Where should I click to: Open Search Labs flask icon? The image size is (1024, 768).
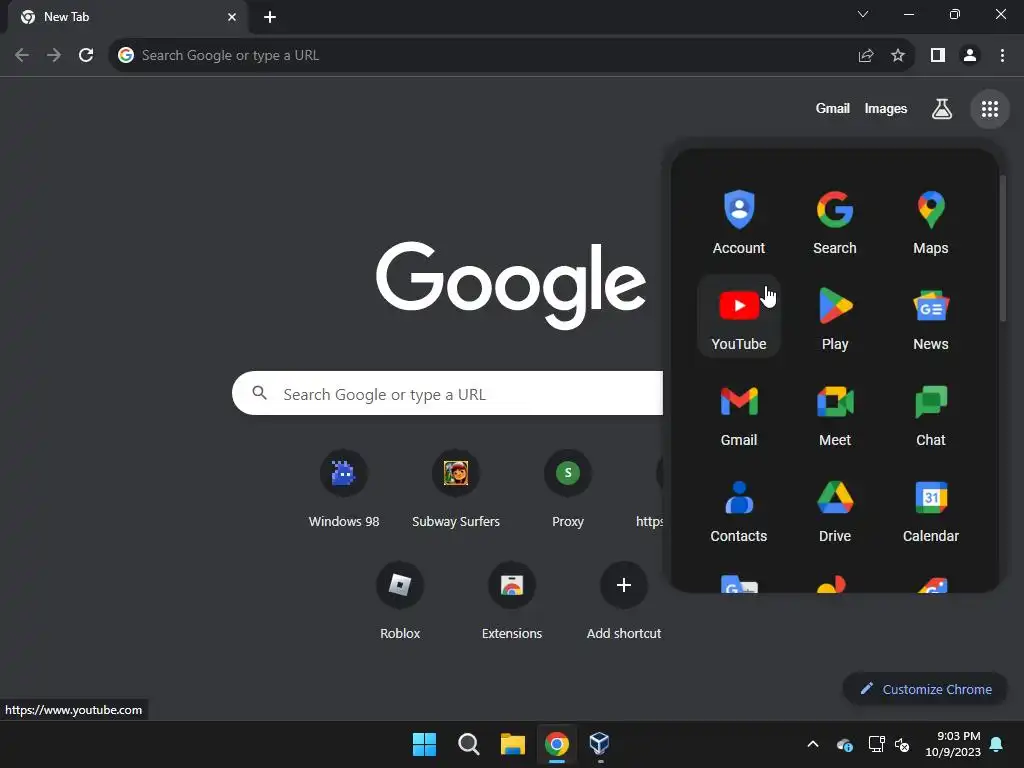[x=941, y=109]
